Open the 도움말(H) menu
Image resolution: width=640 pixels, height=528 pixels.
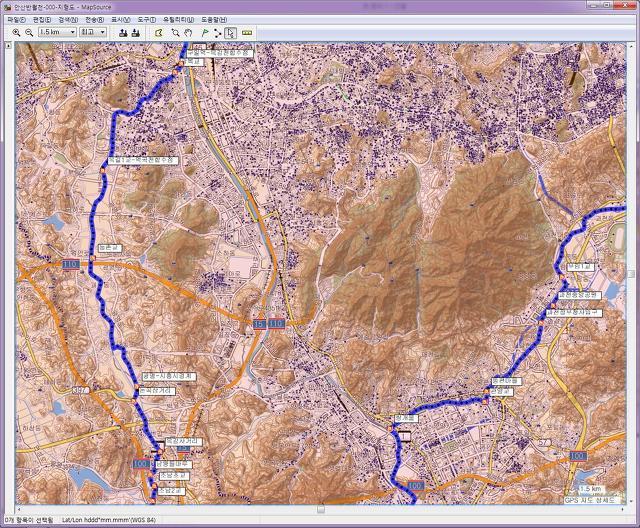(214, 20)
